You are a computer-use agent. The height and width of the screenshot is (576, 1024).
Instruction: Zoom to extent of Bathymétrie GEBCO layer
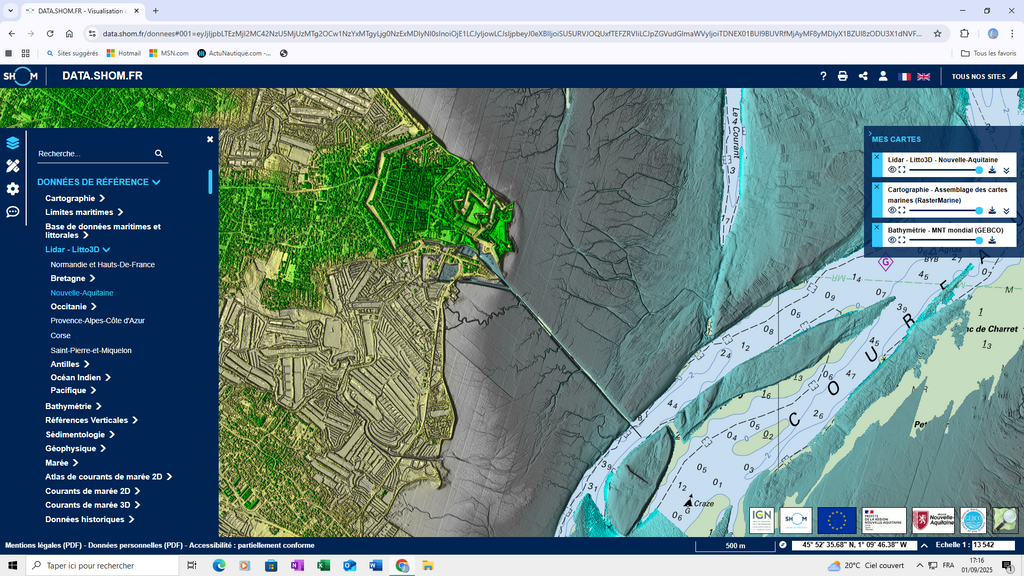(902, 240)
